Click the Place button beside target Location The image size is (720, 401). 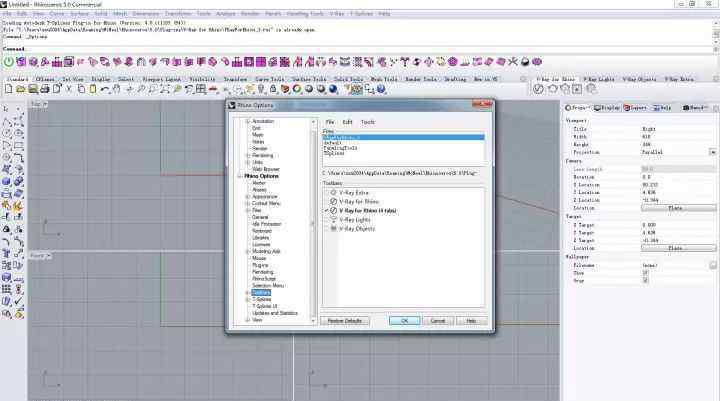click(678, 248)
